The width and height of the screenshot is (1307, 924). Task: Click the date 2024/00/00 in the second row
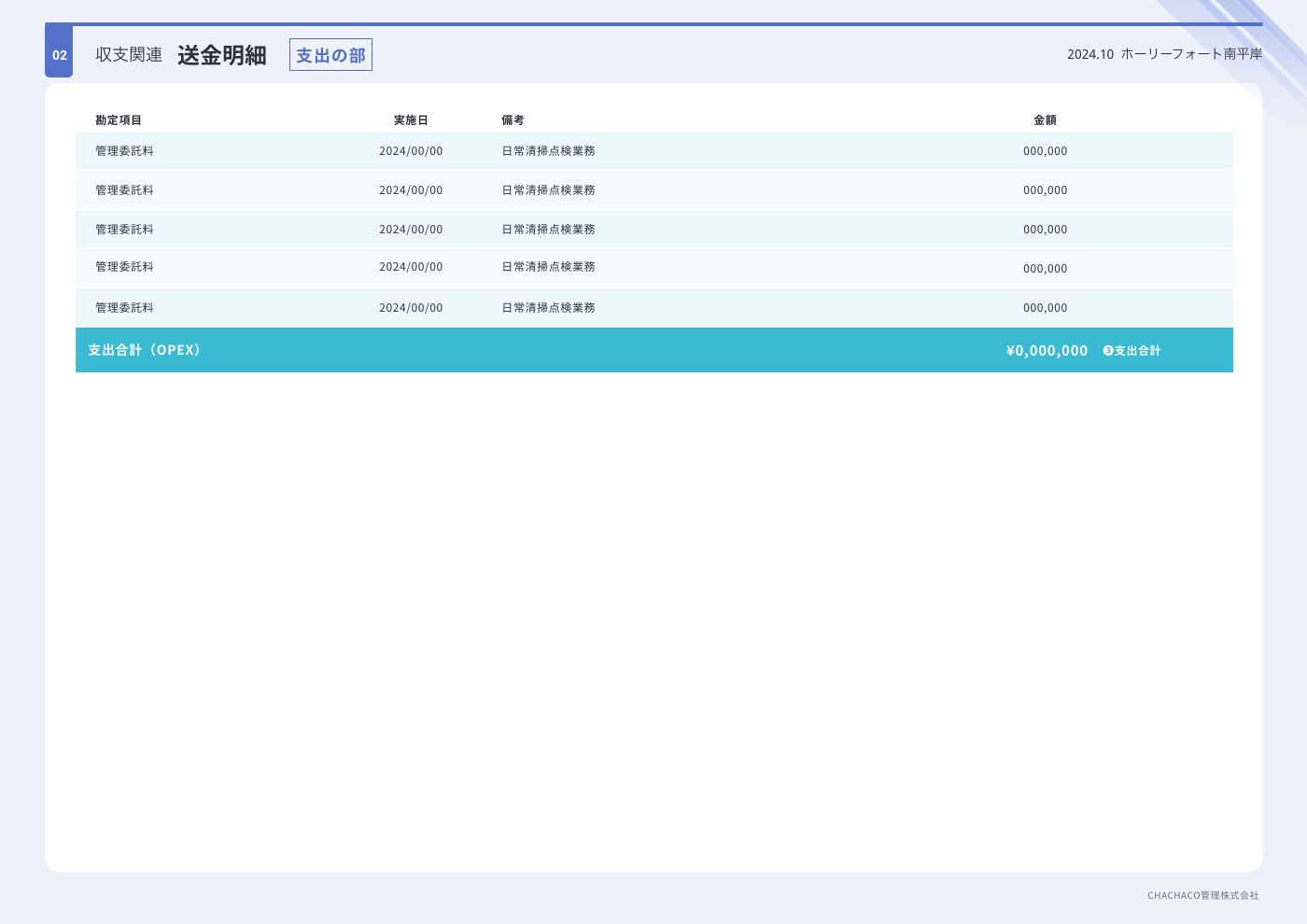click(411, 190)
